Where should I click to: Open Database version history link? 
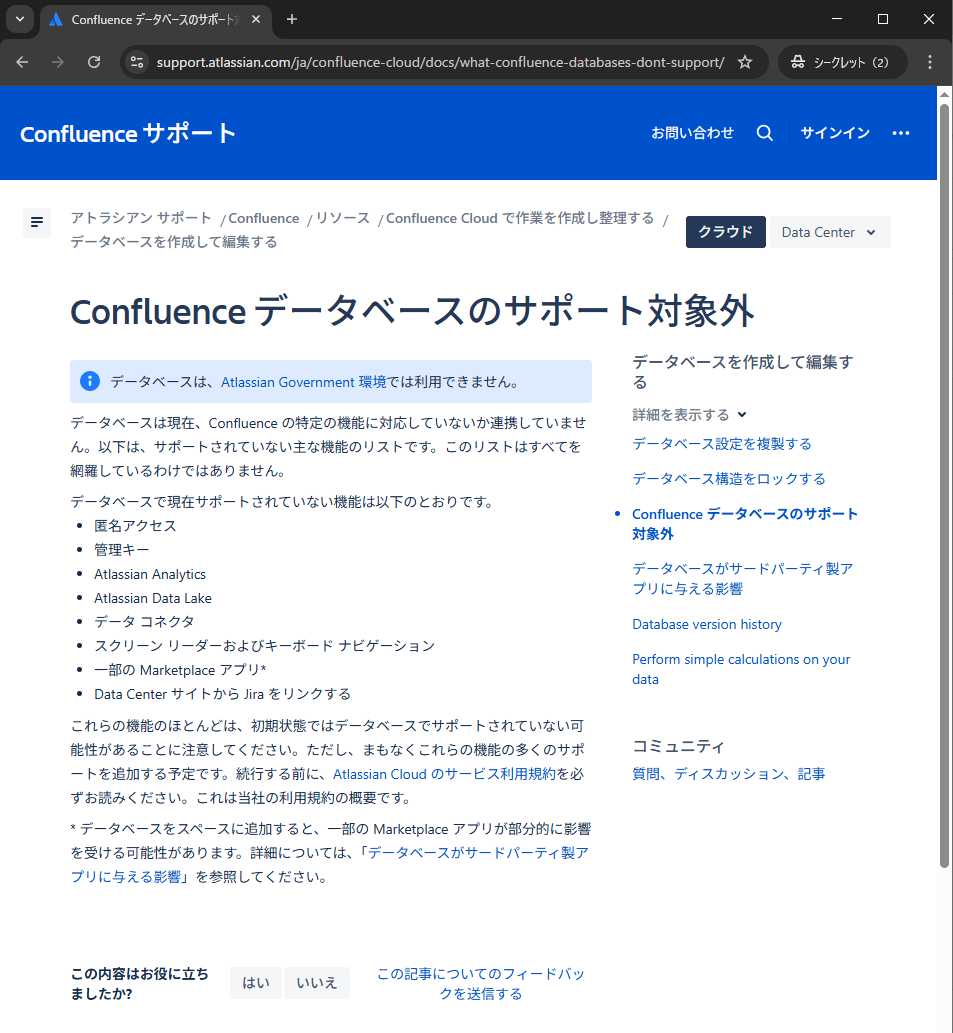click(x=707, y=624)
